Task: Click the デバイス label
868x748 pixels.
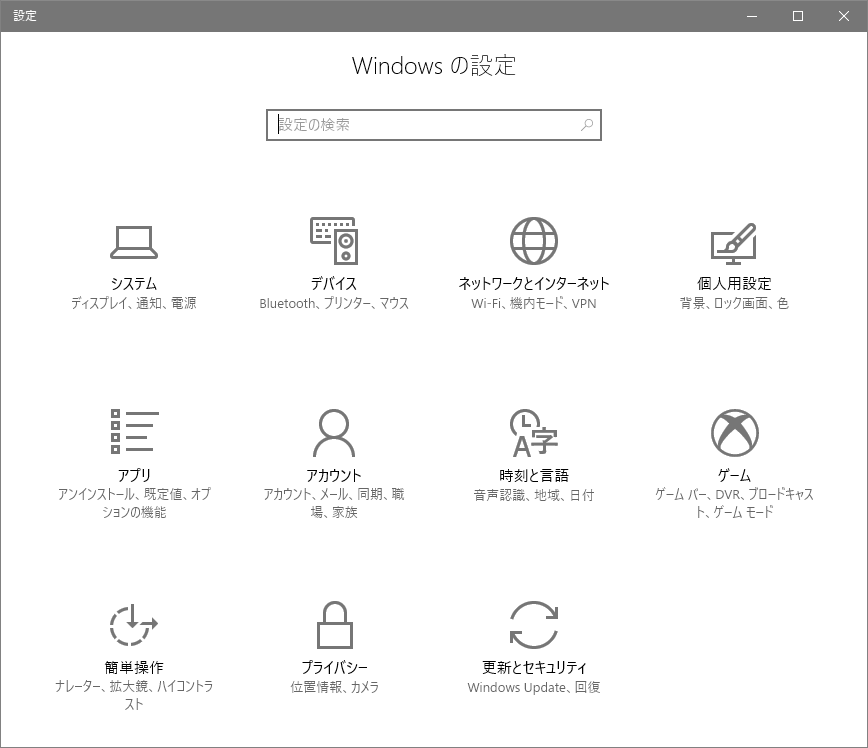Action: point(334,283)
